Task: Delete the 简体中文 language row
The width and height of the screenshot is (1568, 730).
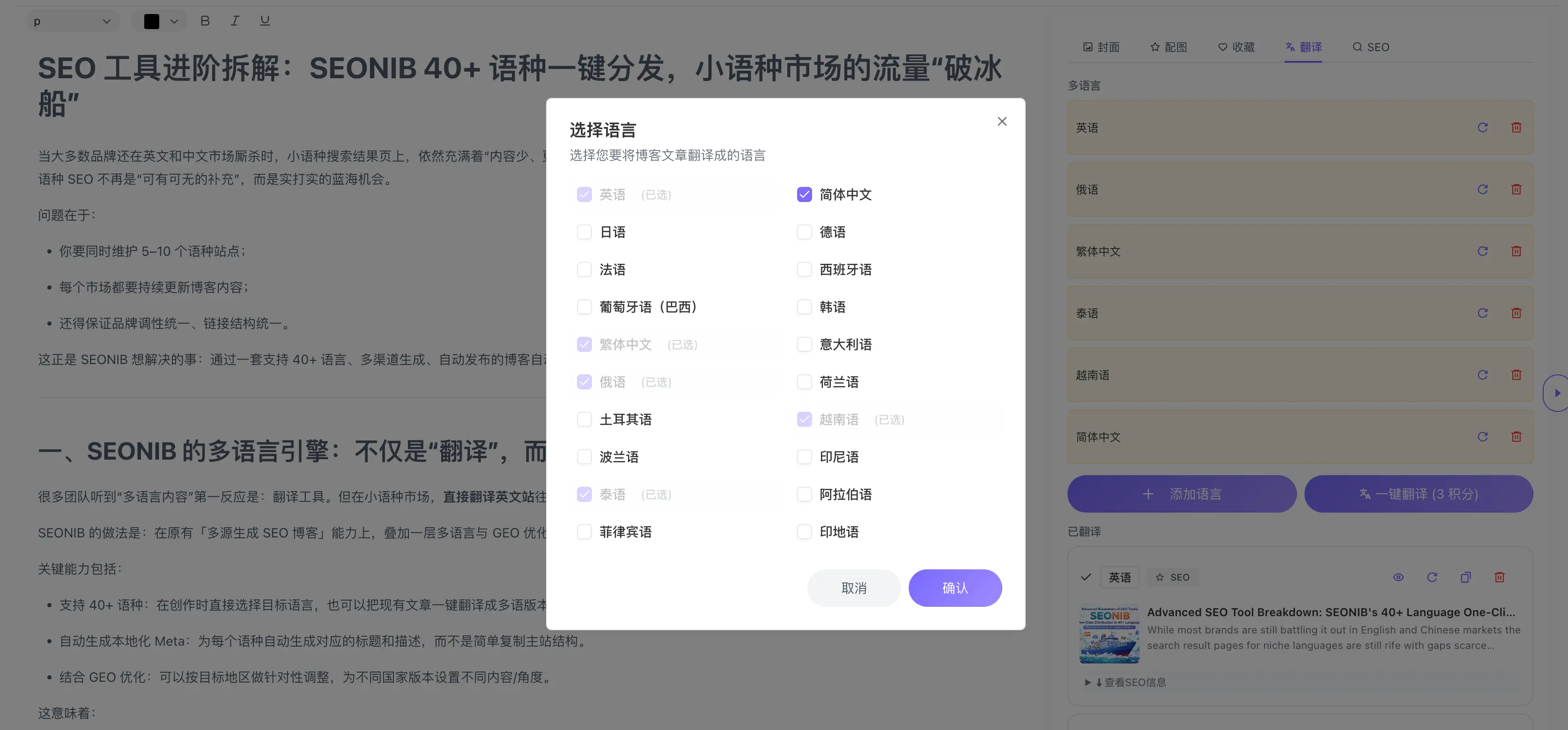Action: tap(1516, 437)
